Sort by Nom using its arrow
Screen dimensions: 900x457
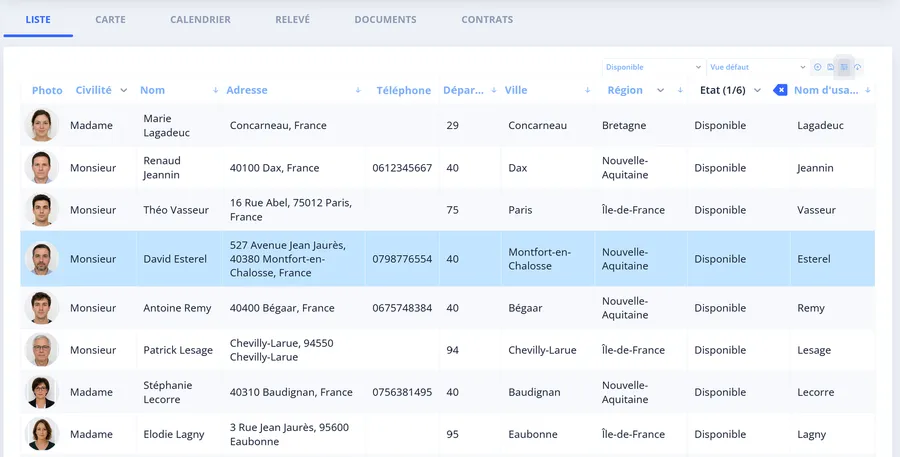[215, 90]
